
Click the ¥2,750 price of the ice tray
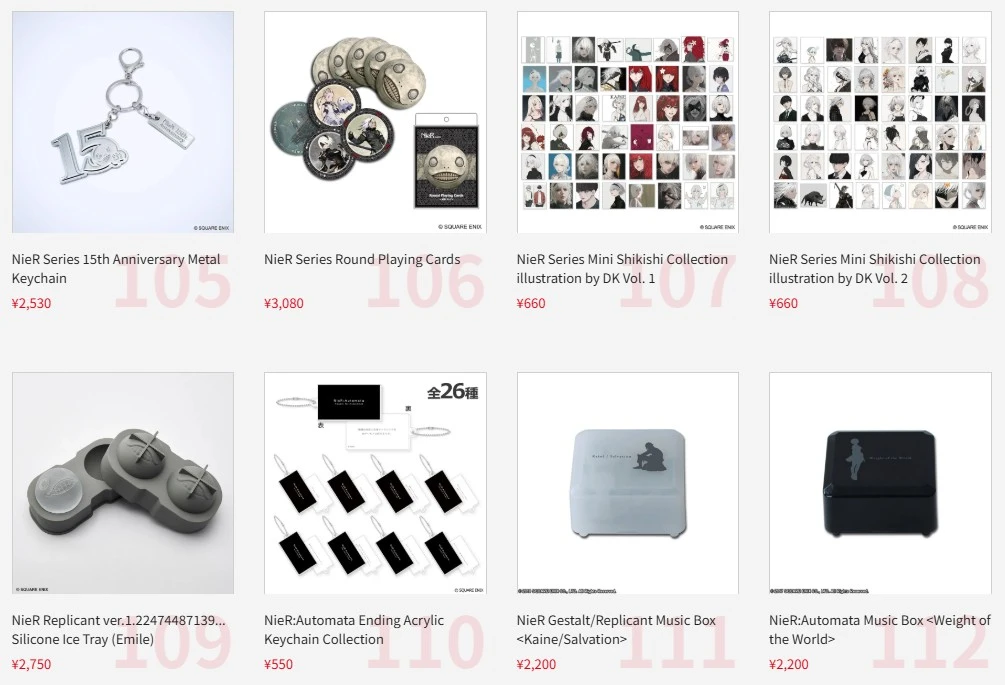click(x=31, y=664)
